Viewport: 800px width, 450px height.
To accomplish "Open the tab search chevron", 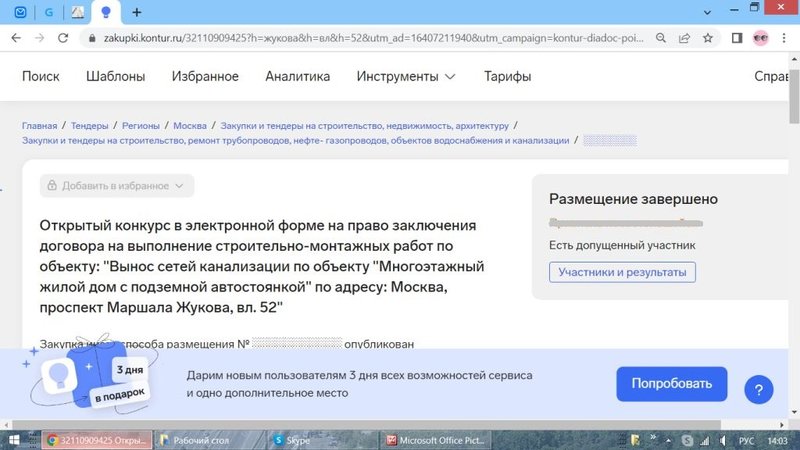I will tap(707, 12).
